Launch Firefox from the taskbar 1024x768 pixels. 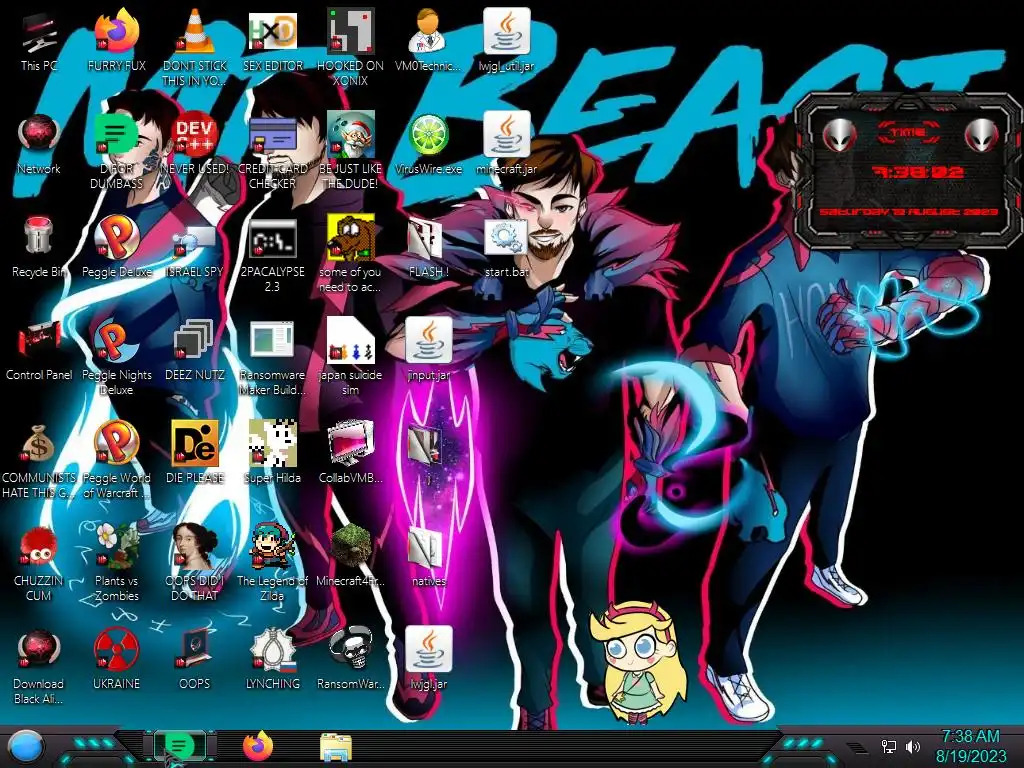[x=258, y=746]
